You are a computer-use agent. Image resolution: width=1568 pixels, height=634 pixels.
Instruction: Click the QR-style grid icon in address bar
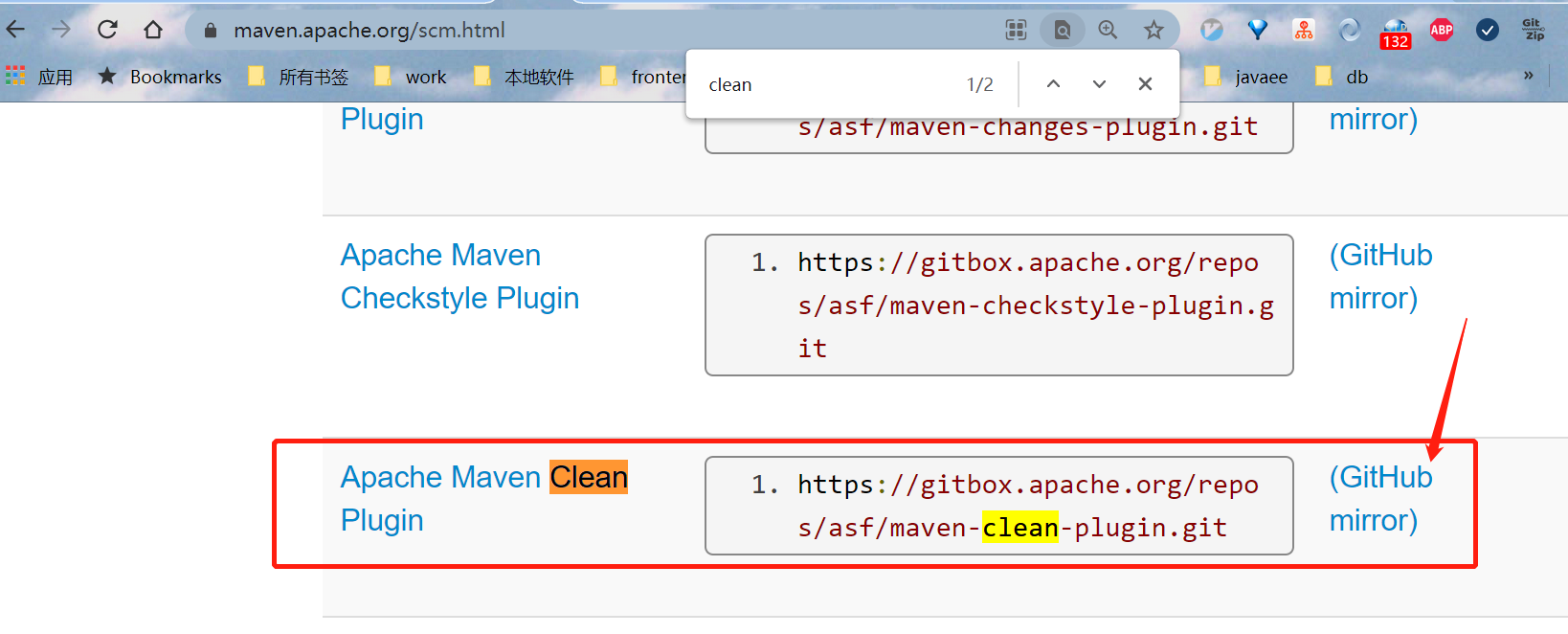[x=1016, y=30]
